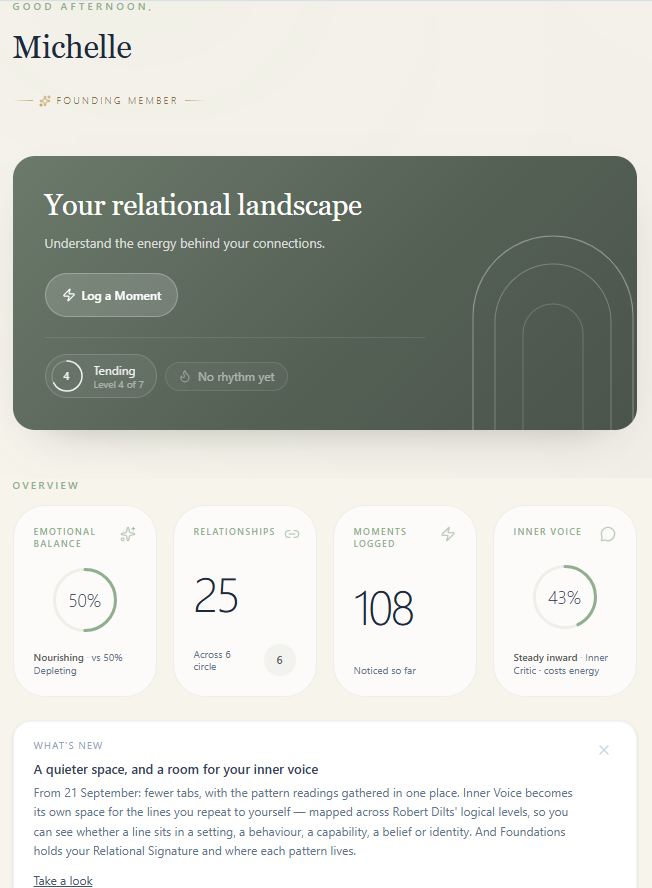
Task: Open the Tending level 4 of 7 badge
Action: (101, 376)
